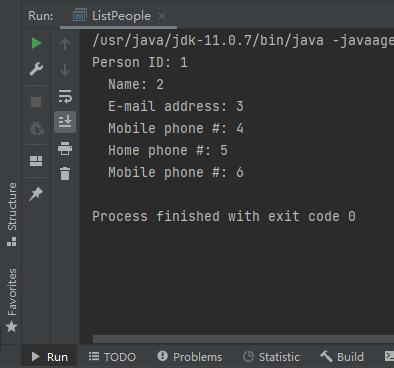Image resolution: width=394 pixels, height=368 pixels.
Task: Click the up arrow stack trace icon
Action: (65, 44)
